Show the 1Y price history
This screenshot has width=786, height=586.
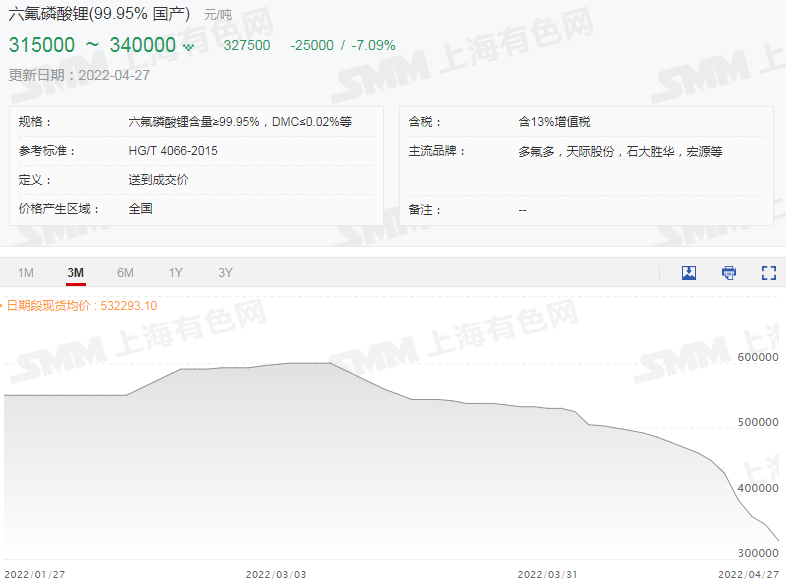coord(175,273)
